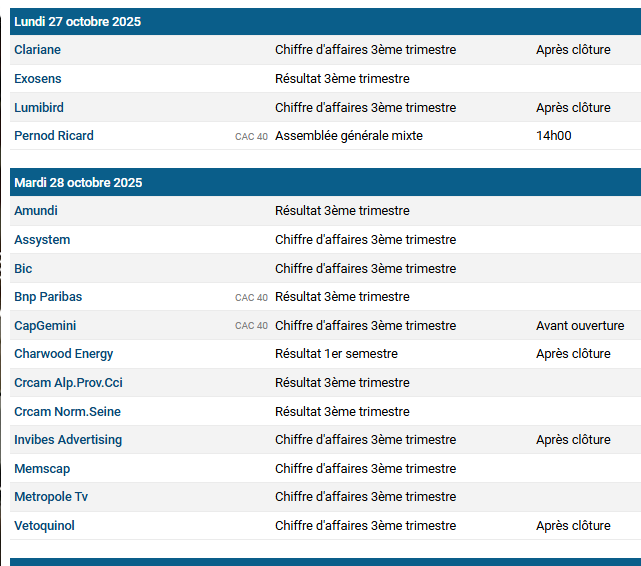Open the Exosens company link
The width and height of the screenshot is (641, 566).
click(x=38, y=78)
